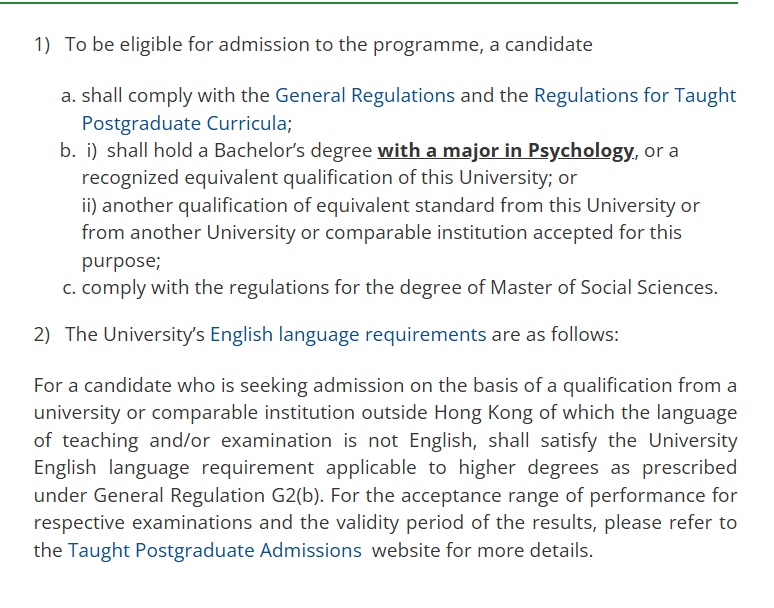
Task: Click the 'Master of Social Sciences' text
Action: 602,287
